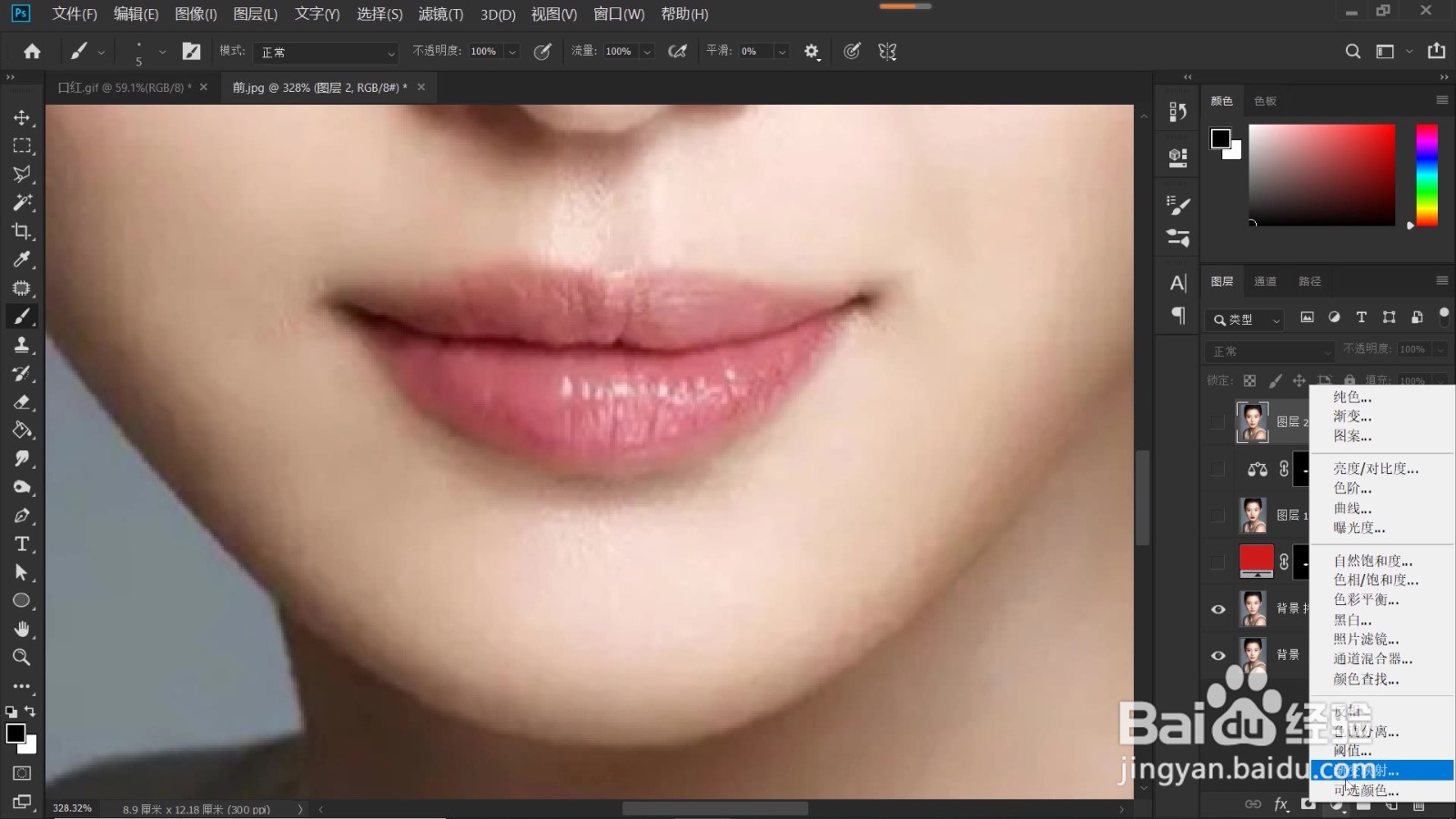Toggle pressure for opacity icon
Viewport: 1456px width, 819px height.
(542, 52)
